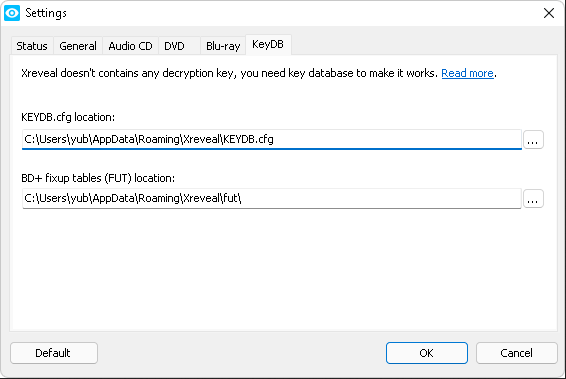Click the 'KEYDB.cfg location:' label
Viewport: 566px width, 379px height.
[x=68, y=117]
